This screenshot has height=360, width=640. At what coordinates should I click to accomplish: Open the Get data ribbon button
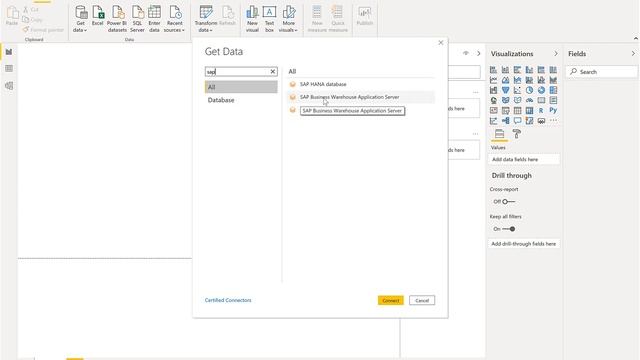click(x=80, y=19)
